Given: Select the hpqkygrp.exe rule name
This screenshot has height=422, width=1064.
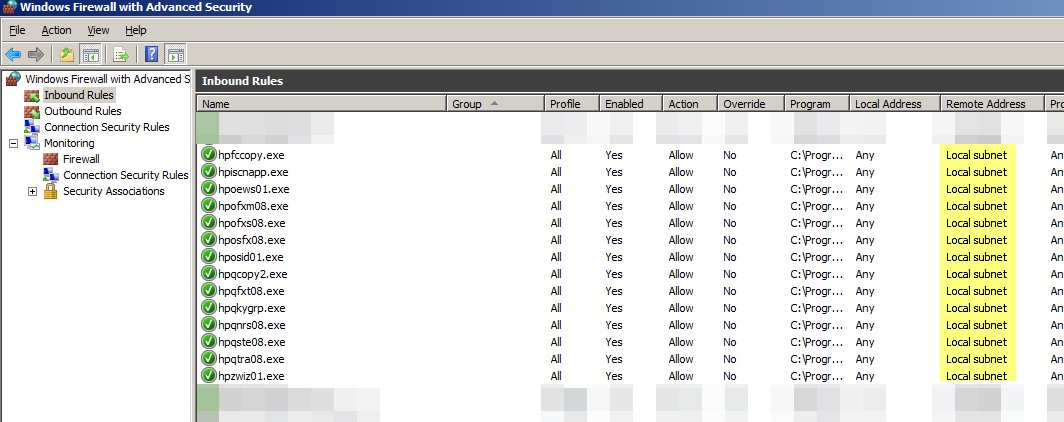Looking at the screenshot, I should (x=252, y=307).
